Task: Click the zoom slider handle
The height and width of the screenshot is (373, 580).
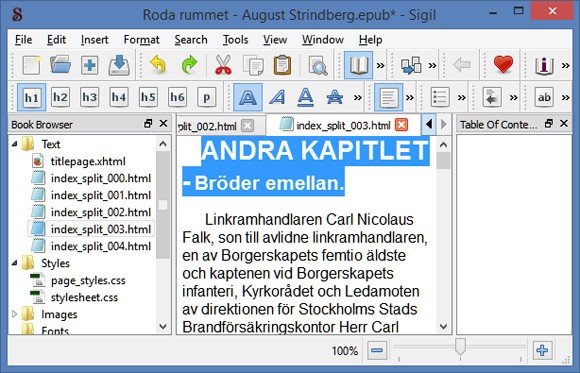Action: tap(460, 346)
